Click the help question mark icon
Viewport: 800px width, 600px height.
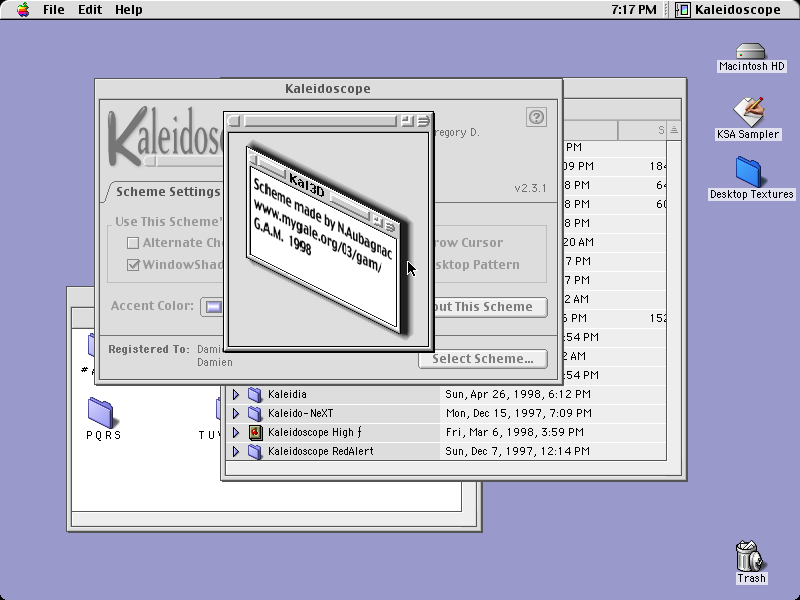(x=536, y=117)
